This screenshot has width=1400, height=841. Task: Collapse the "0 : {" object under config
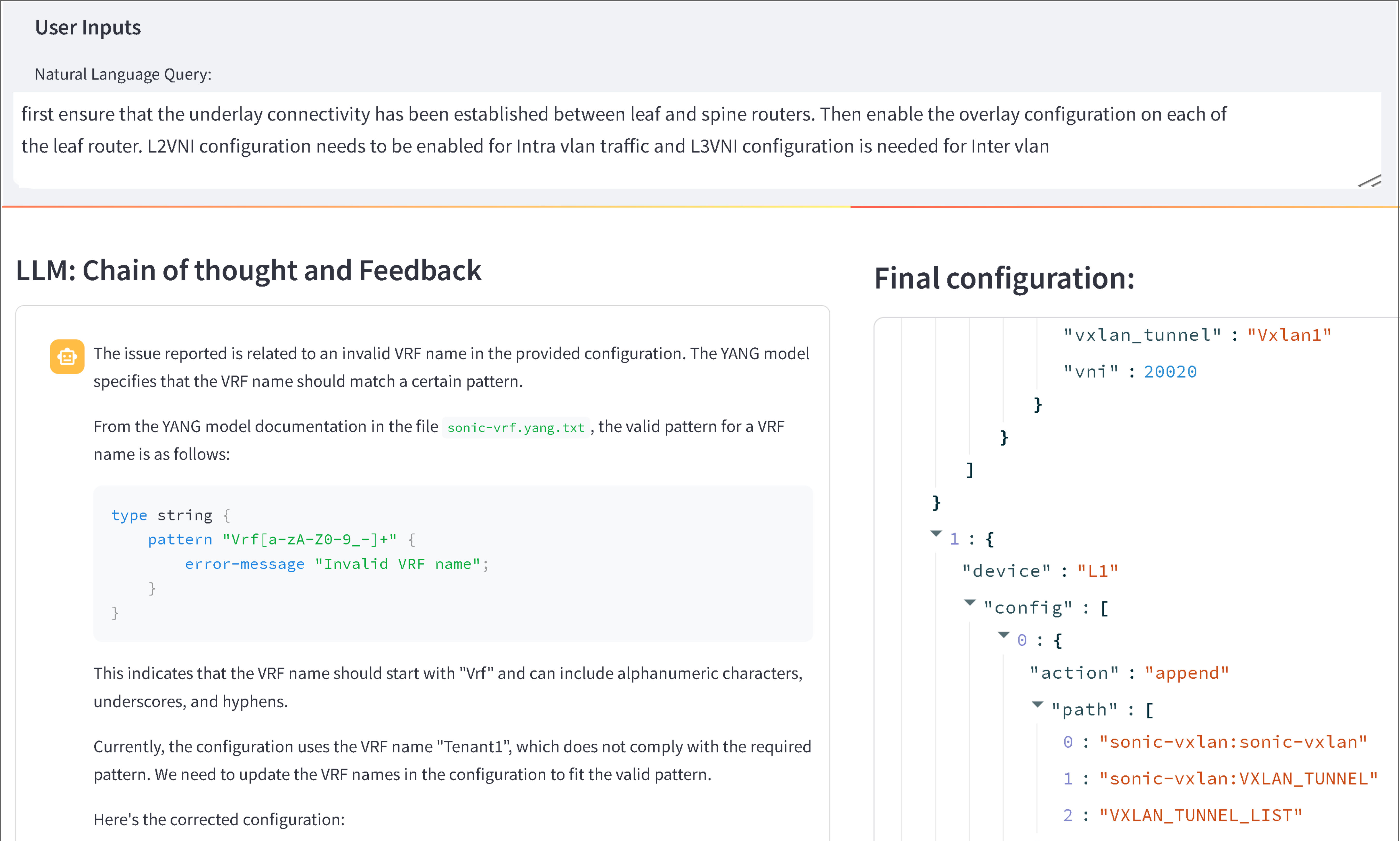pyautogui.click(x=1004, y=635)
